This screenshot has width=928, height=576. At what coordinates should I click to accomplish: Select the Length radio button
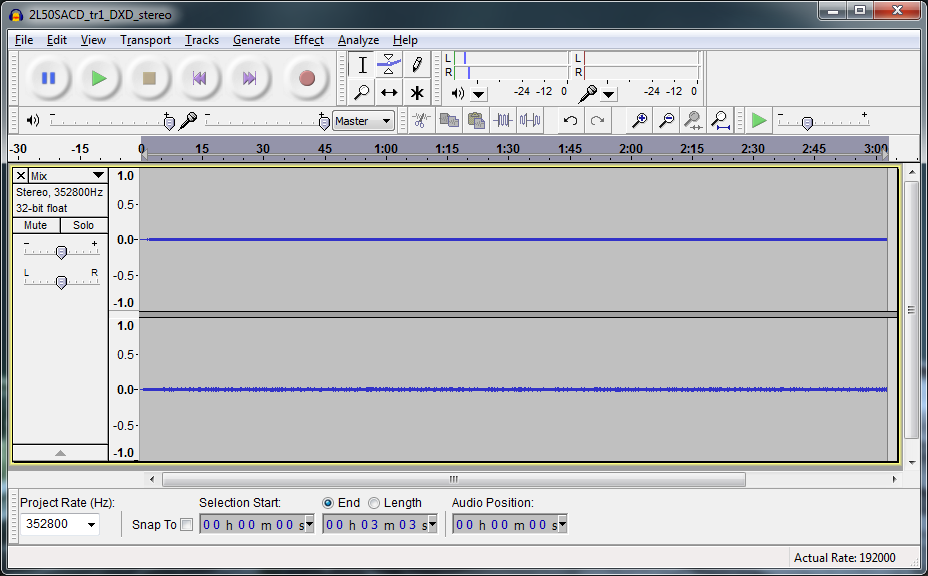click(374, 503)
